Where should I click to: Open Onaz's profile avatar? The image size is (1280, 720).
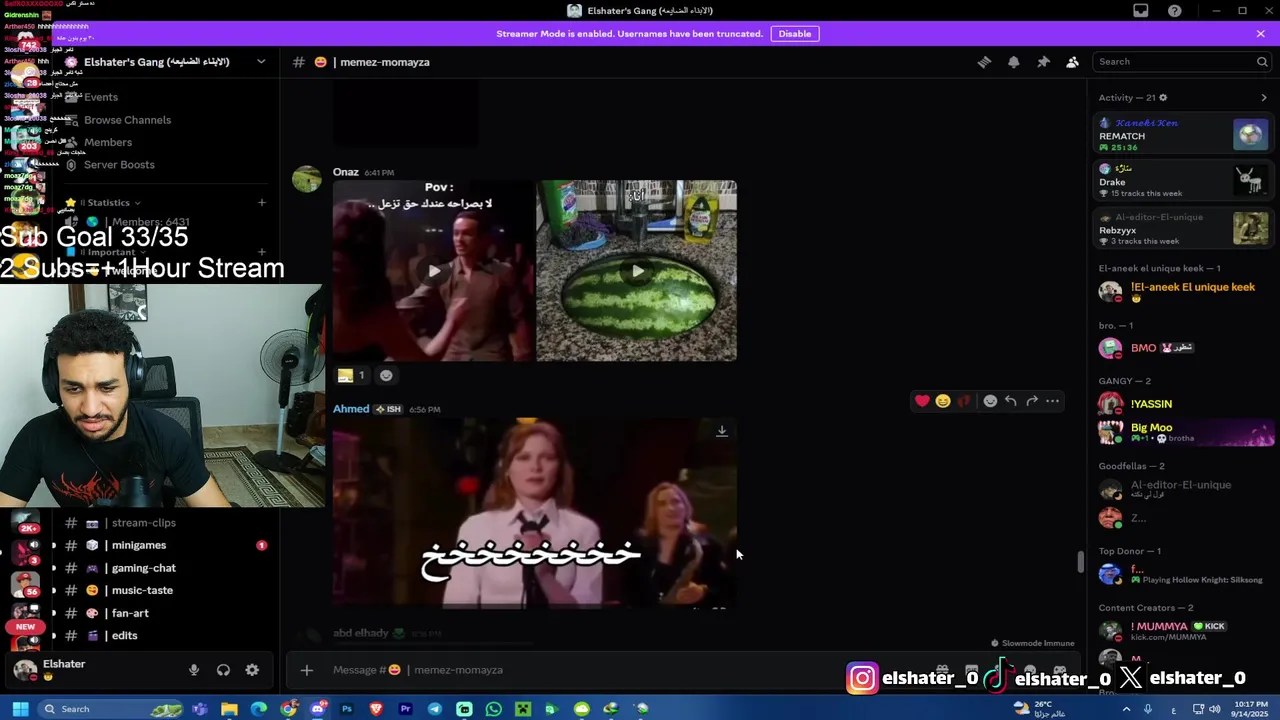306,178
